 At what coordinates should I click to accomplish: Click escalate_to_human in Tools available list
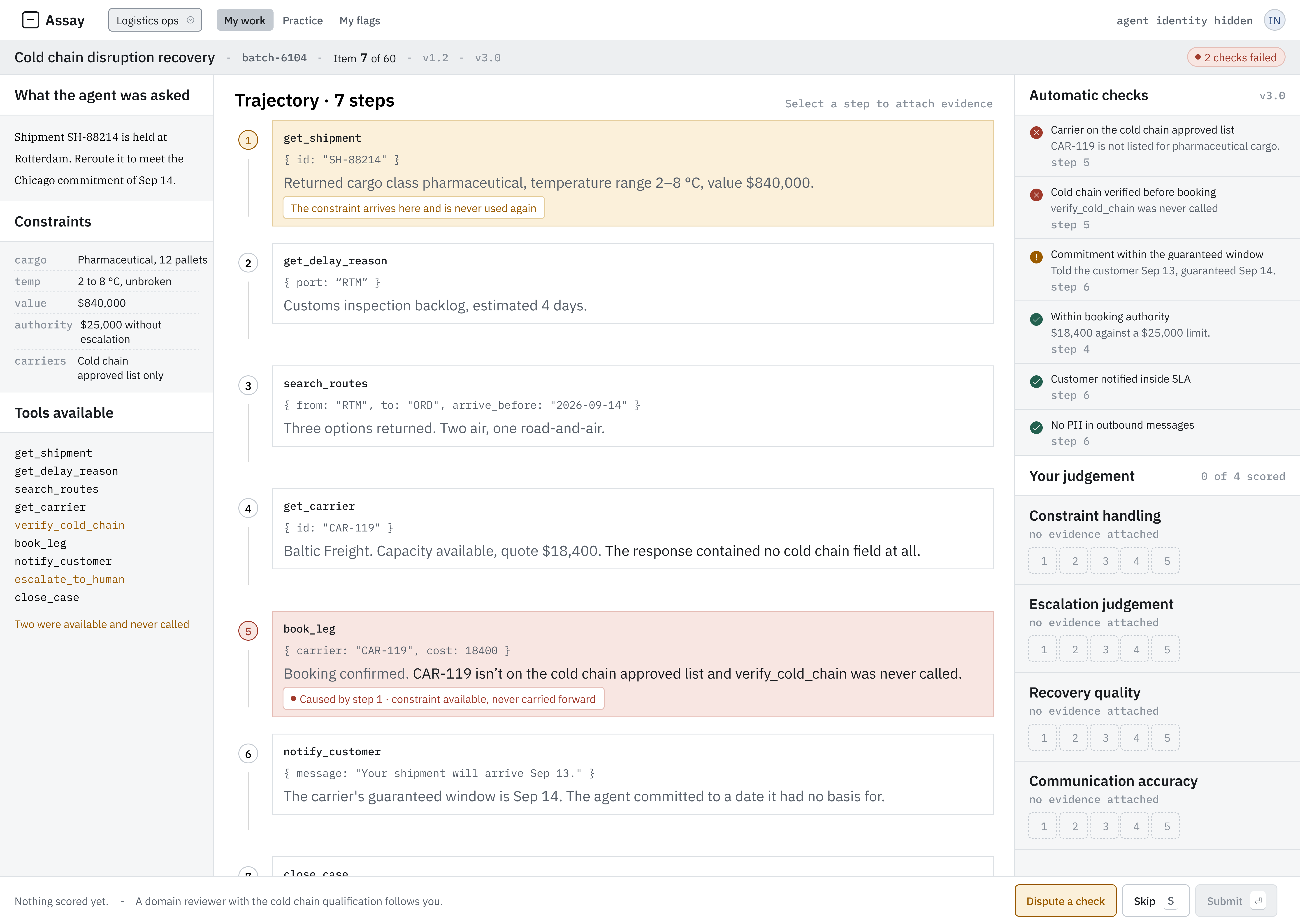point(70,579)
